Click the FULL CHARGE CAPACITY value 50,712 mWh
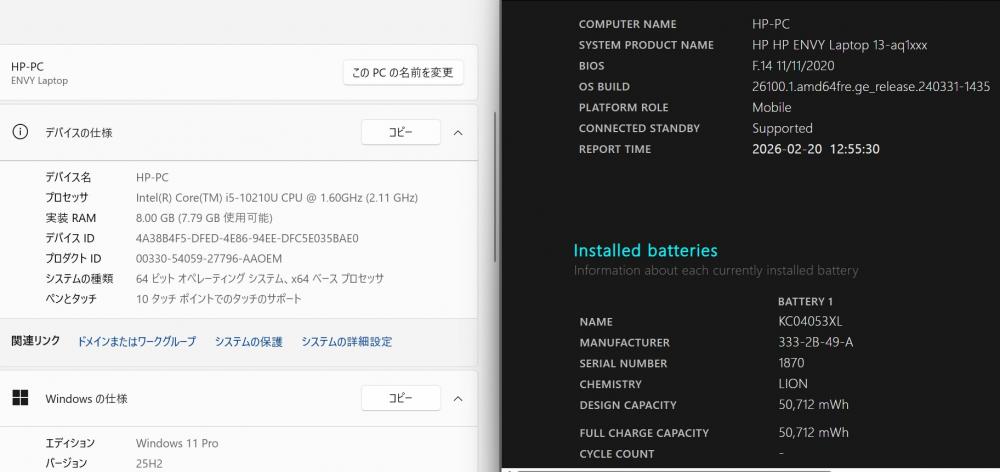1000x472 pixels. click(813, 432)
